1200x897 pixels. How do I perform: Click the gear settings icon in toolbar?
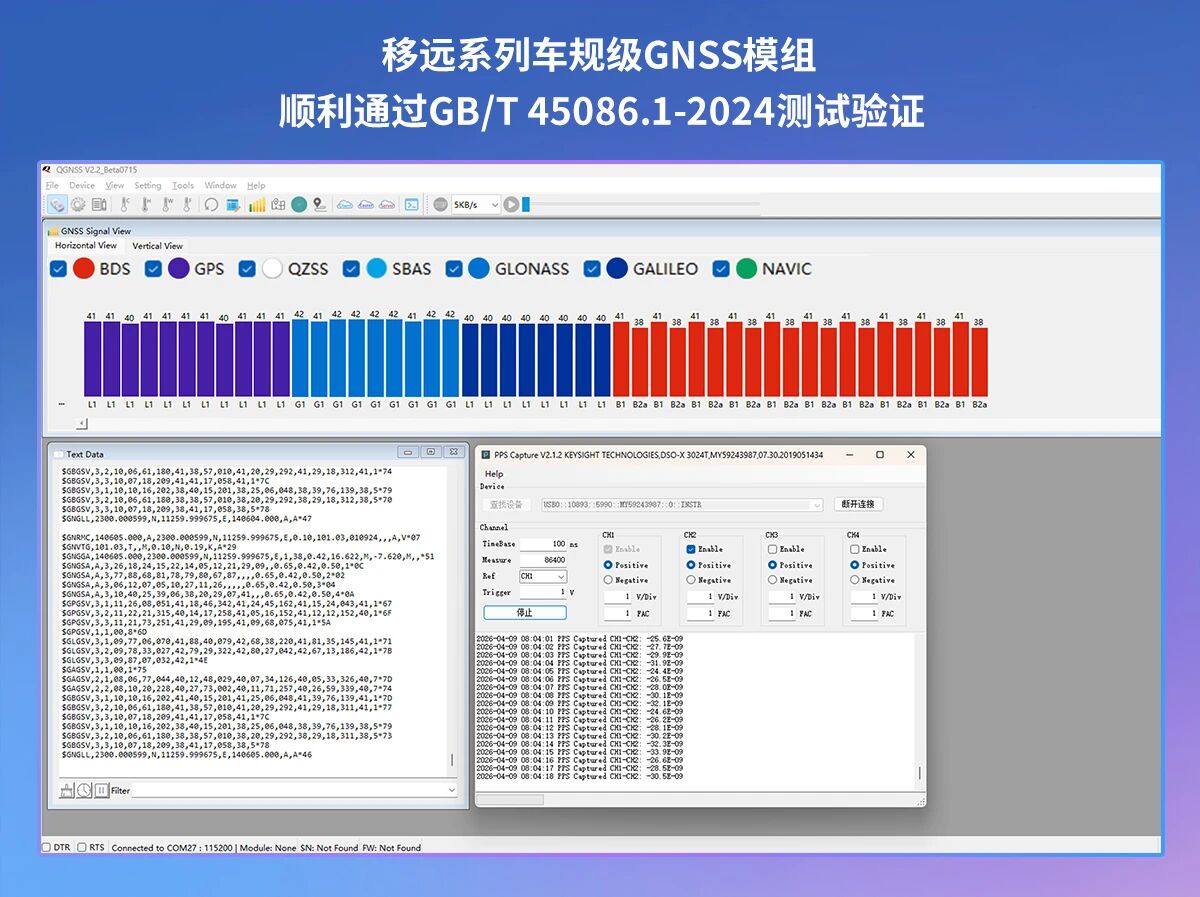(78, 205)
